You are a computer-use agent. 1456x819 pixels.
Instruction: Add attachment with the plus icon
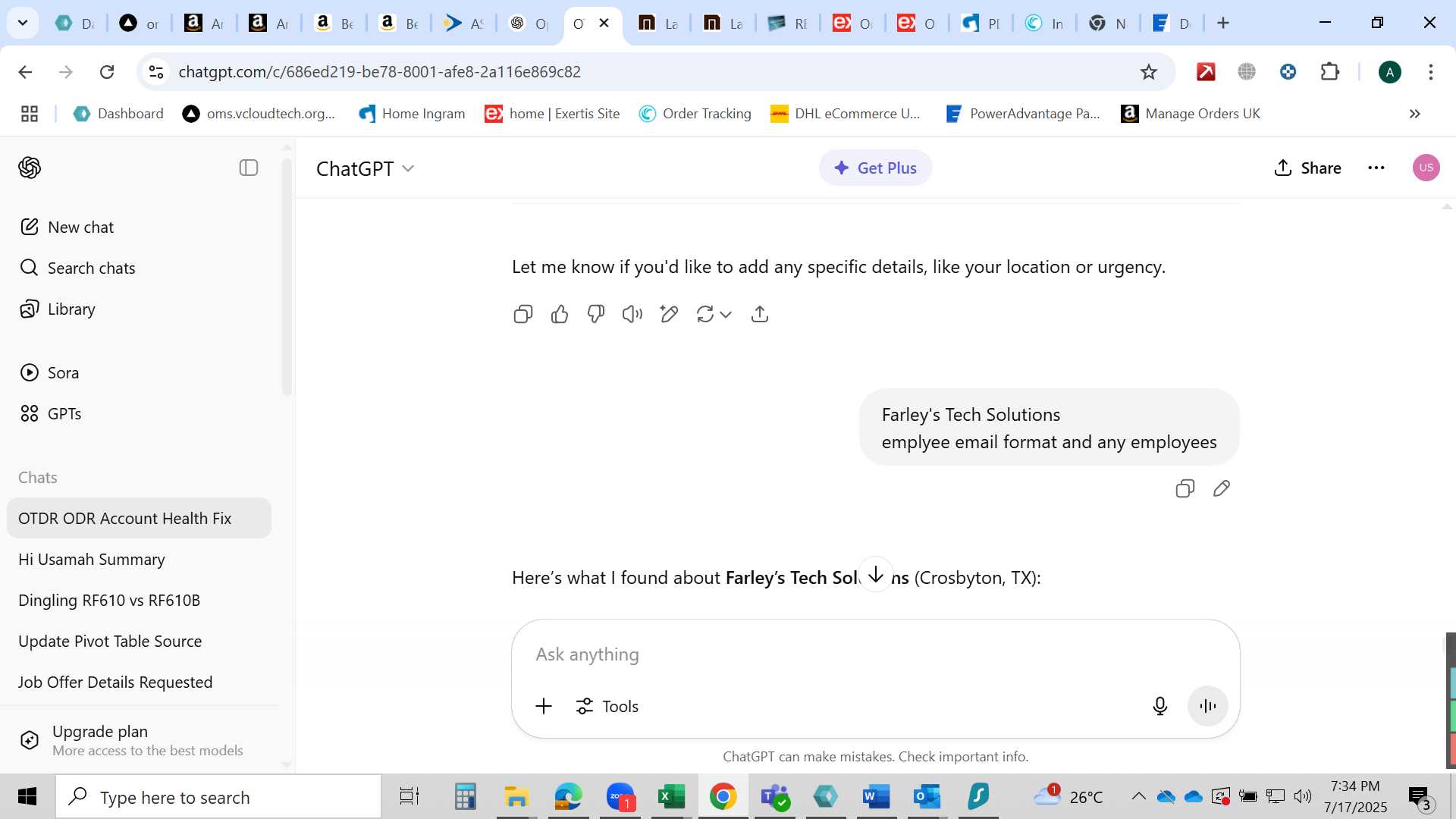[544, 707]
